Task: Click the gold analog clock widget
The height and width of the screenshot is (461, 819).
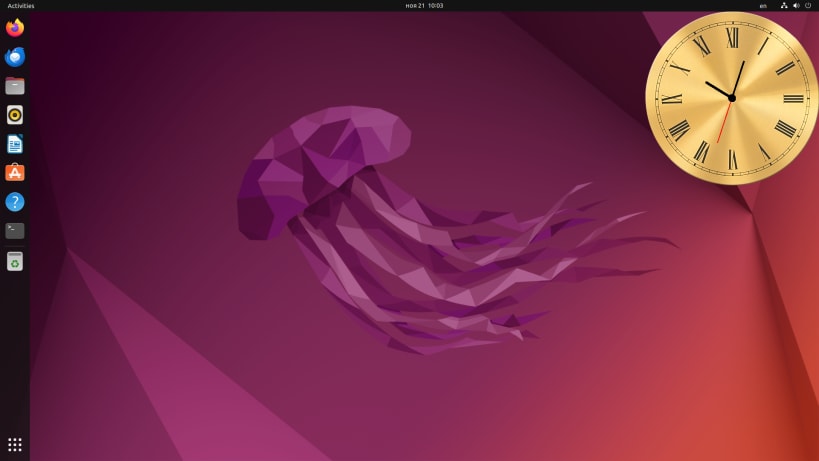Action: tap(732, 98)
